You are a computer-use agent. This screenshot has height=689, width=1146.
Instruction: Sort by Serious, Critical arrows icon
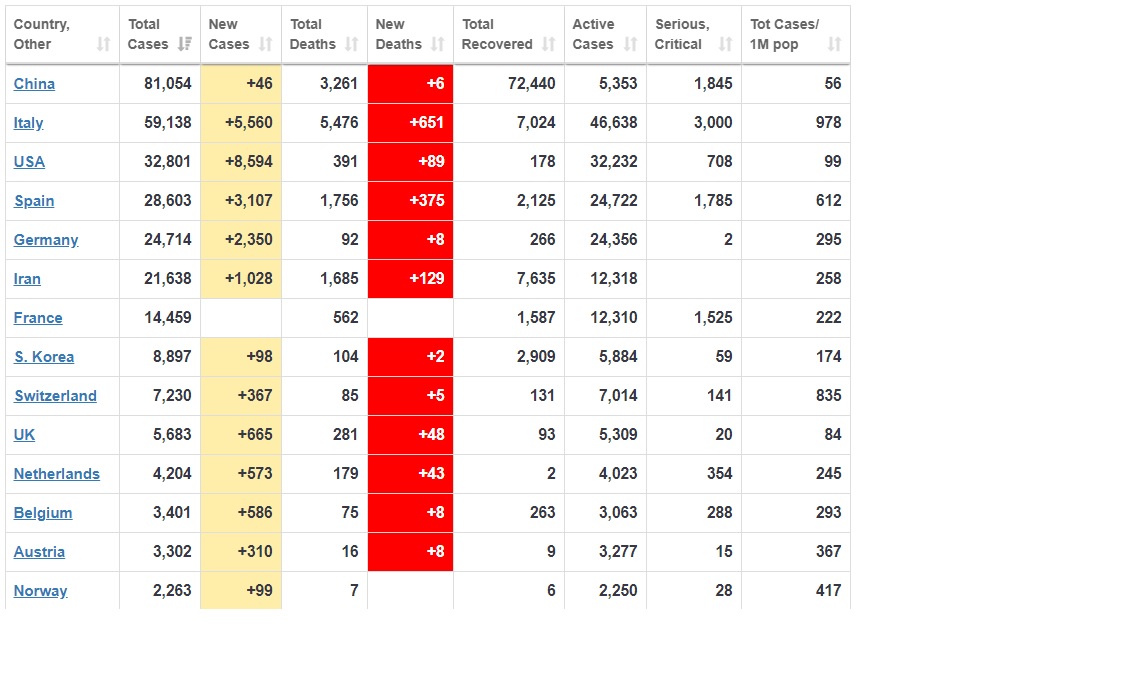click(x=725, y=45)
